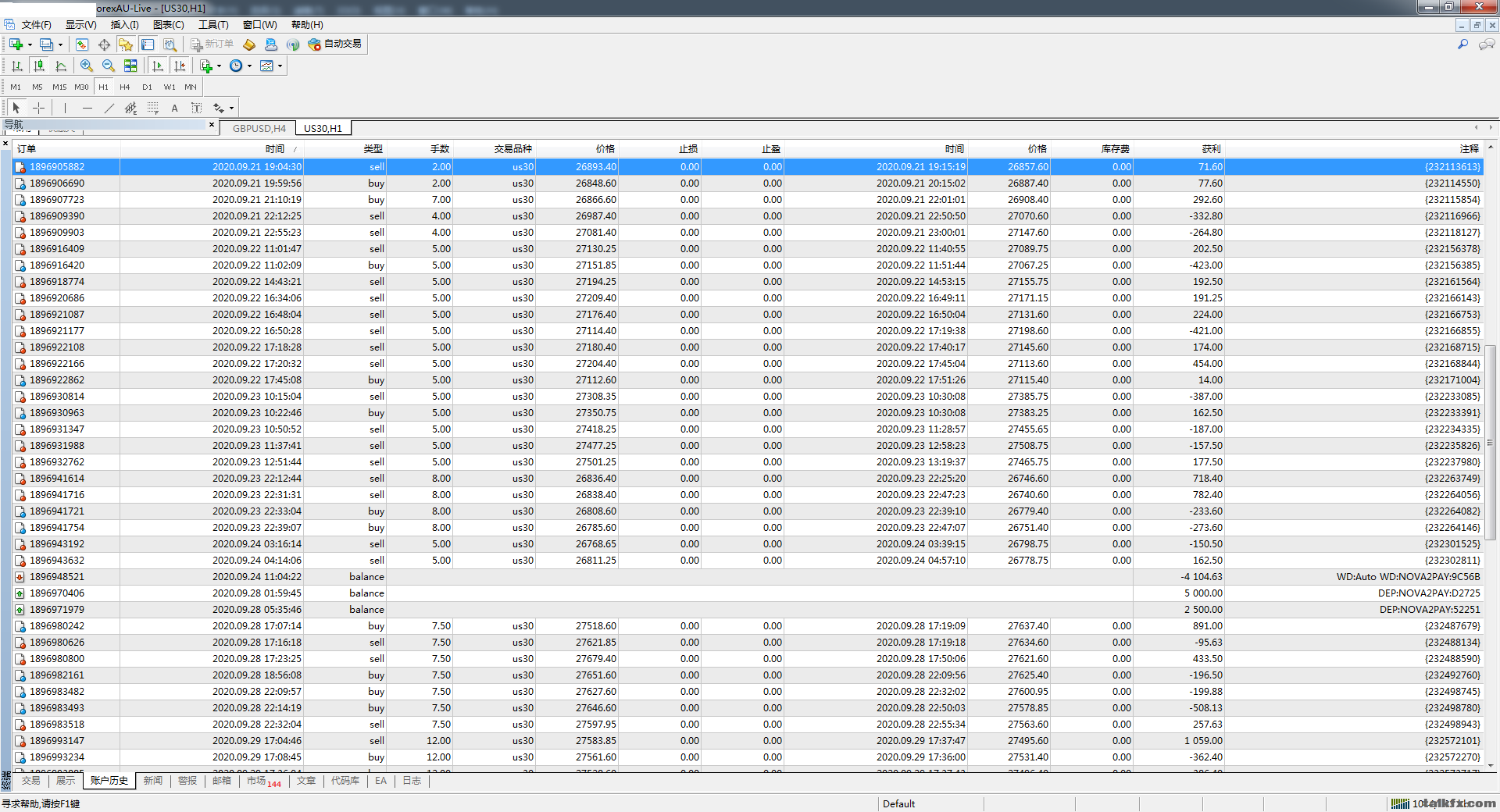Screen dimensions: 1500x812
Task: Expand the Templates dropdown arrow
Action: pos(280,66)
